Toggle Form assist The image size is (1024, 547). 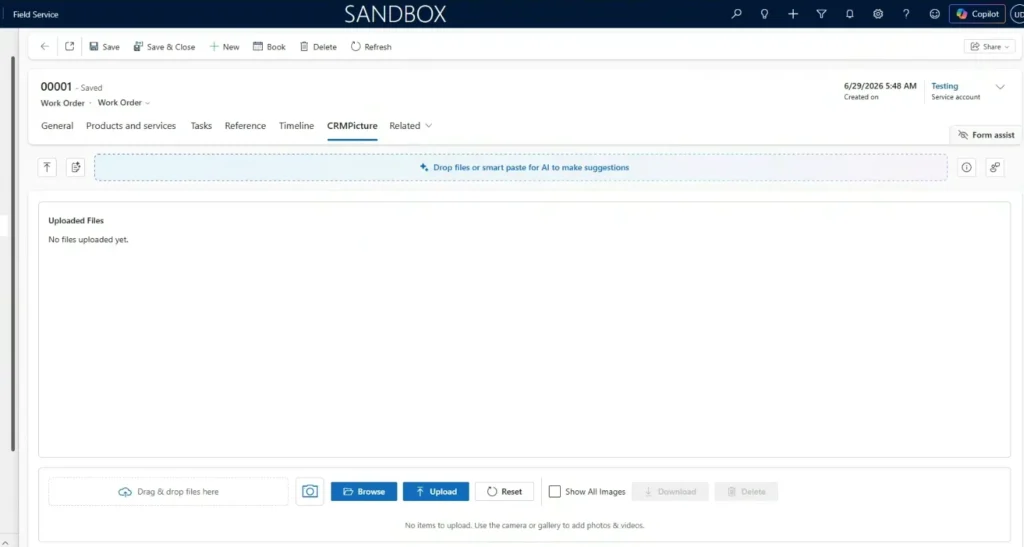(985, 135)
